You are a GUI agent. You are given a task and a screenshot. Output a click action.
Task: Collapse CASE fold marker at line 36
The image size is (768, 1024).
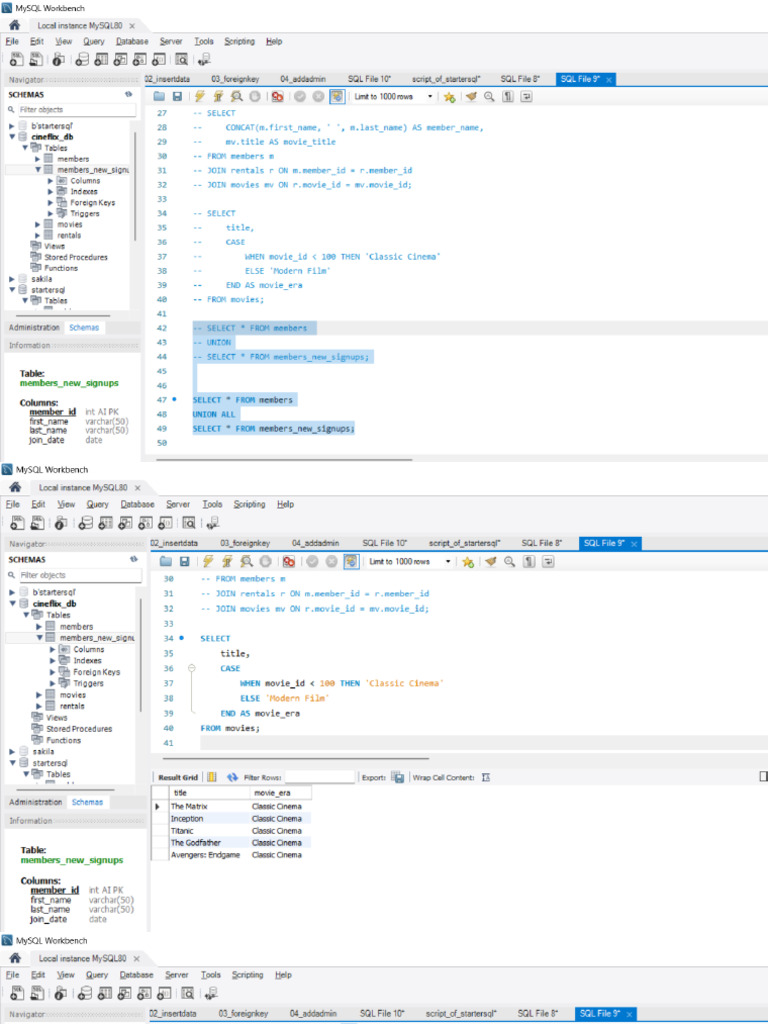pyautogui.click(x=191, y=668)
